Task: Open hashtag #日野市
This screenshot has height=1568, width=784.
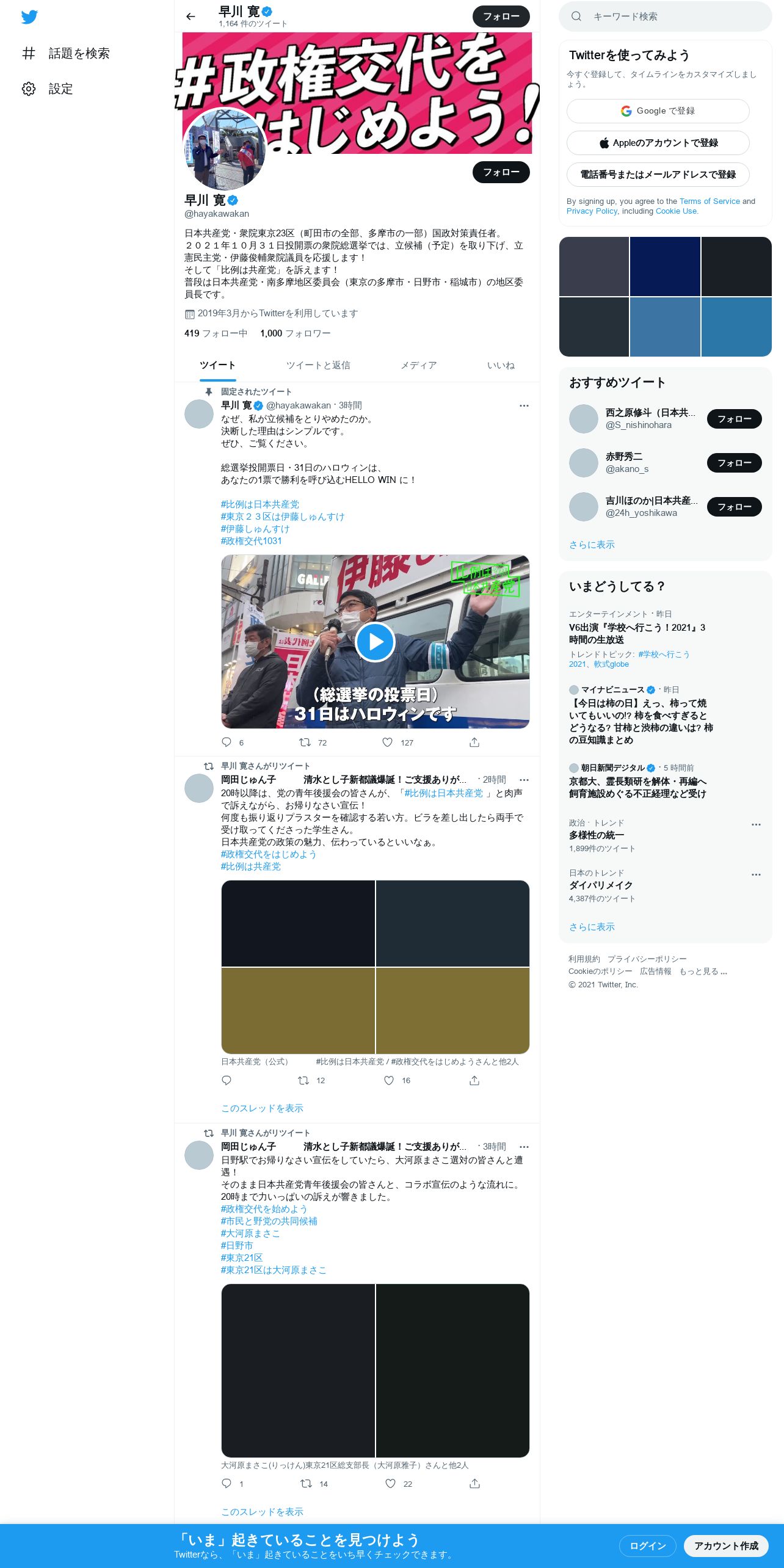Action: click(x=237, y=1246)
